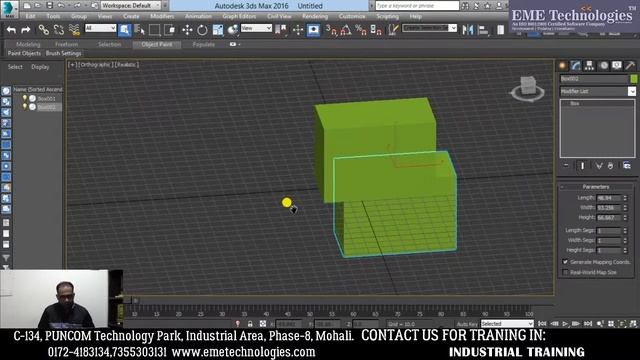
Task: Switch to the Populate ribbon tab
Action: point(204,44)
